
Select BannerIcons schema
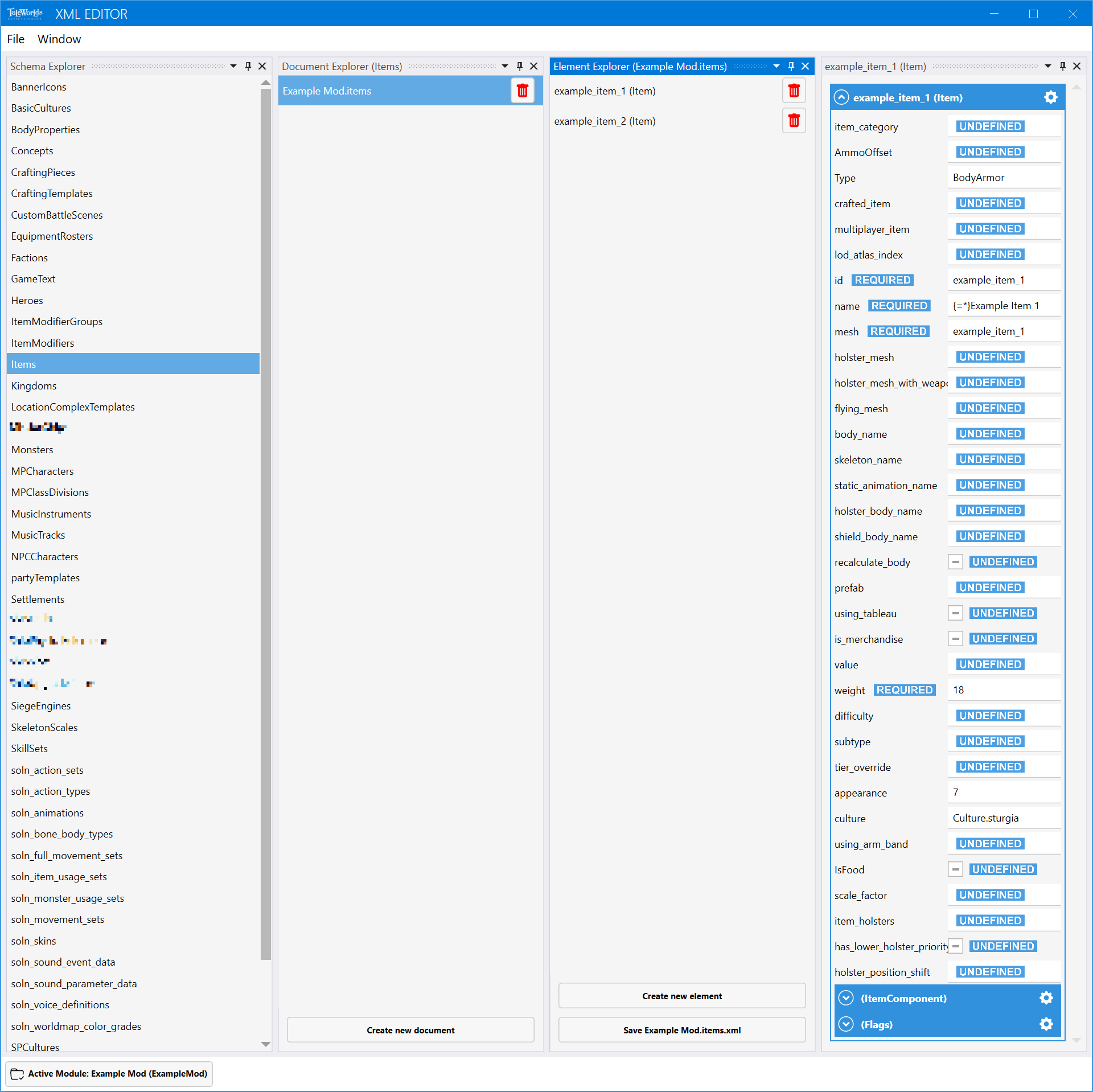click(133, 87)
